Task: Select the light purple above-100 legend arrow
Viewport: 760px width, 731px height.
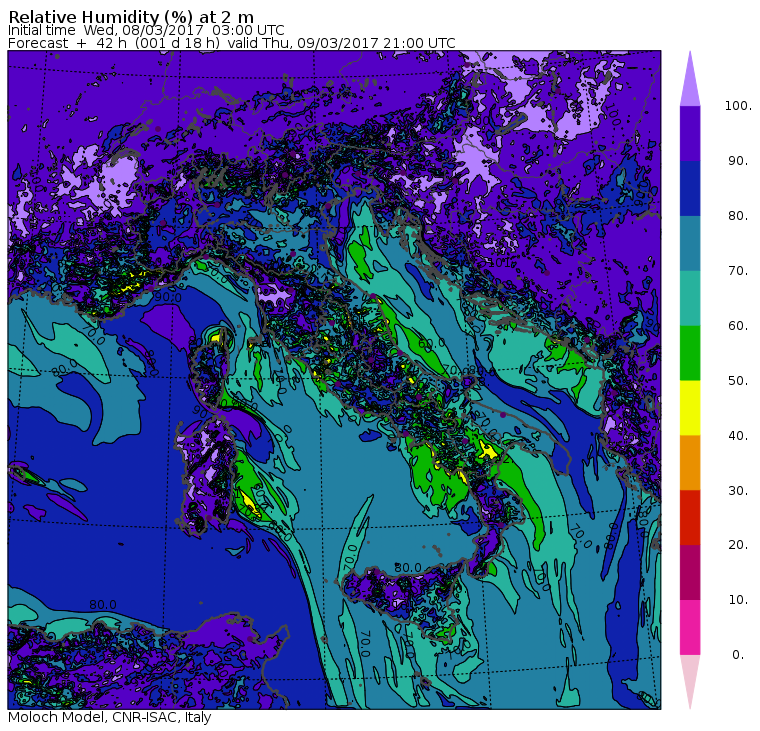Action: [x=690, y=79]
